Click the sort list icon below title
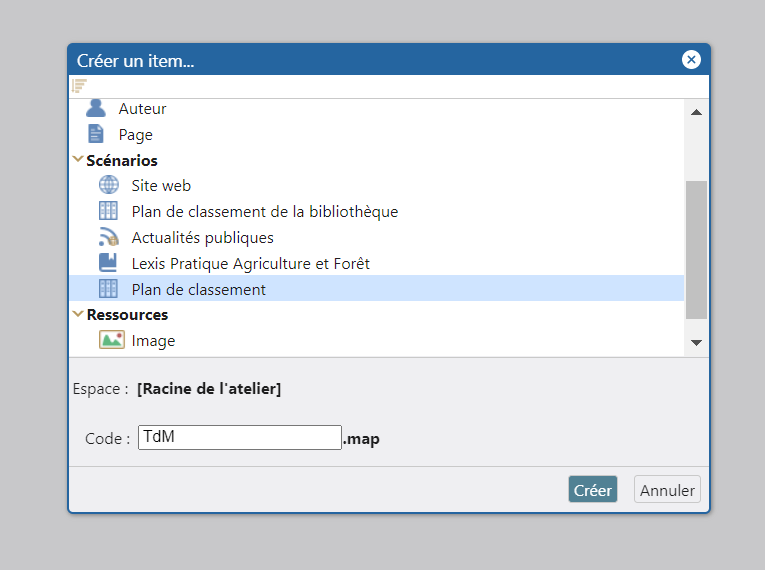The width and height of the screenshot is (765, 570). [80, 86]
